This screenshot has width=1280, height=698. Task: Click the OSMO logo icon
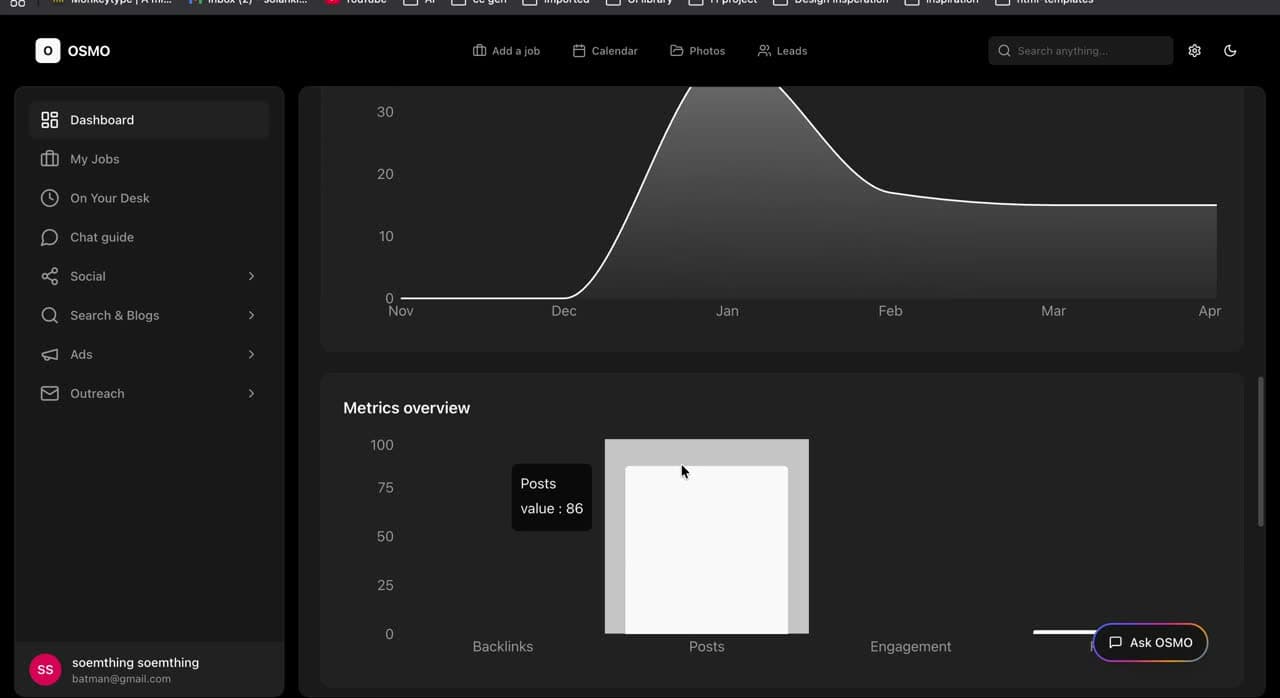click(x=48, y=51)
